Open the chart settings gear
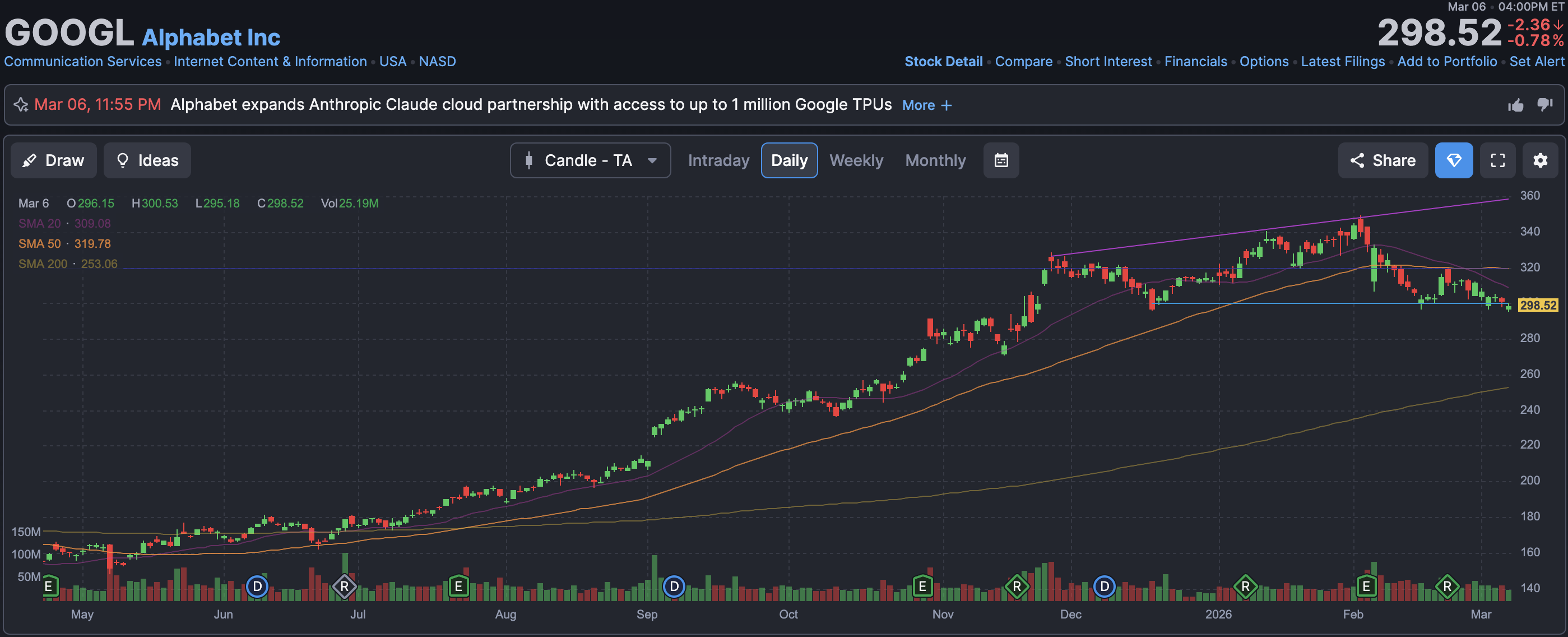 click(x=1539, y=160)
